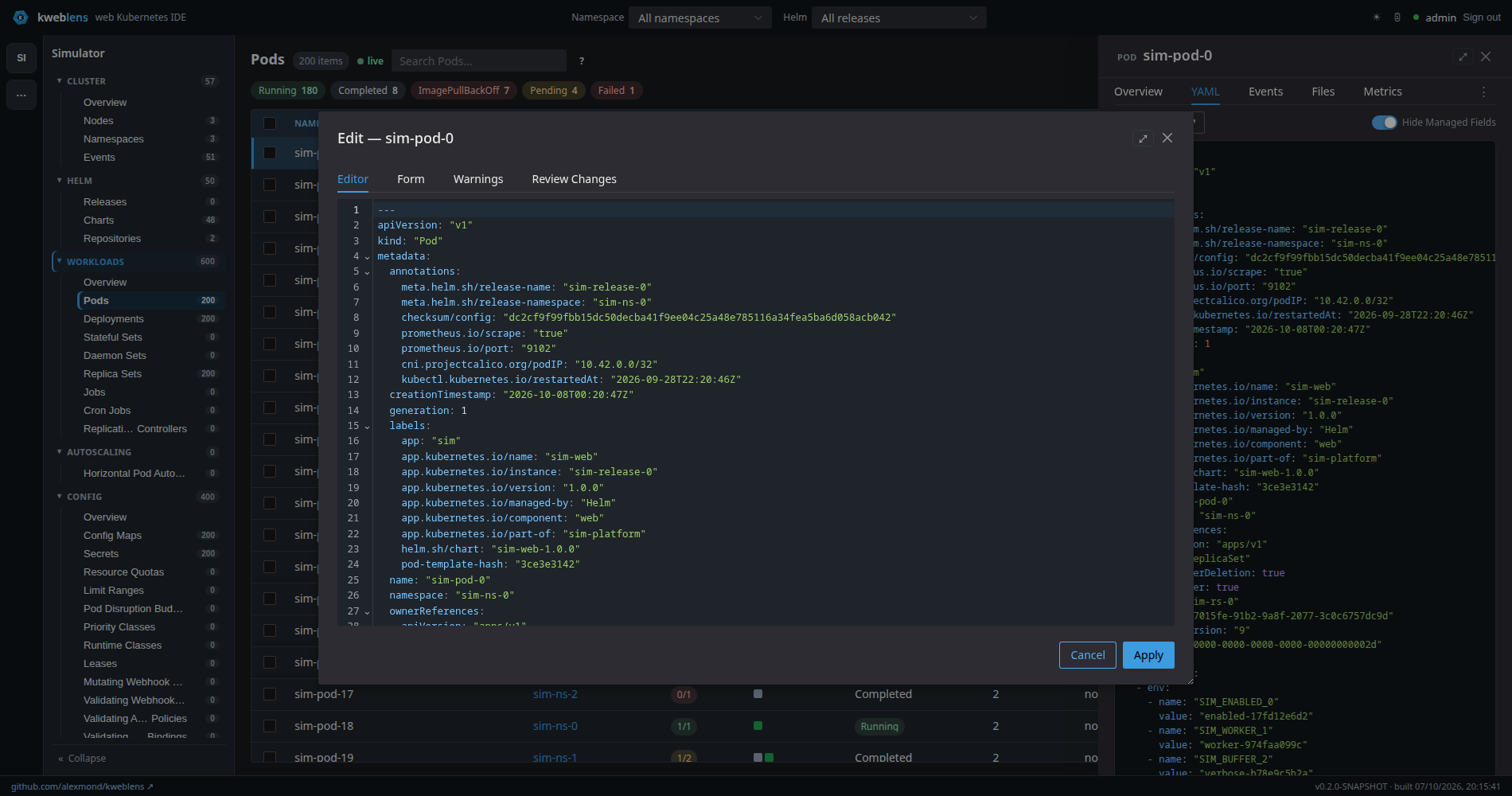The image size is (1512, 796).
Task: Toggle the light/dark theme sun icon
Action: click(x=1376, y=18)
